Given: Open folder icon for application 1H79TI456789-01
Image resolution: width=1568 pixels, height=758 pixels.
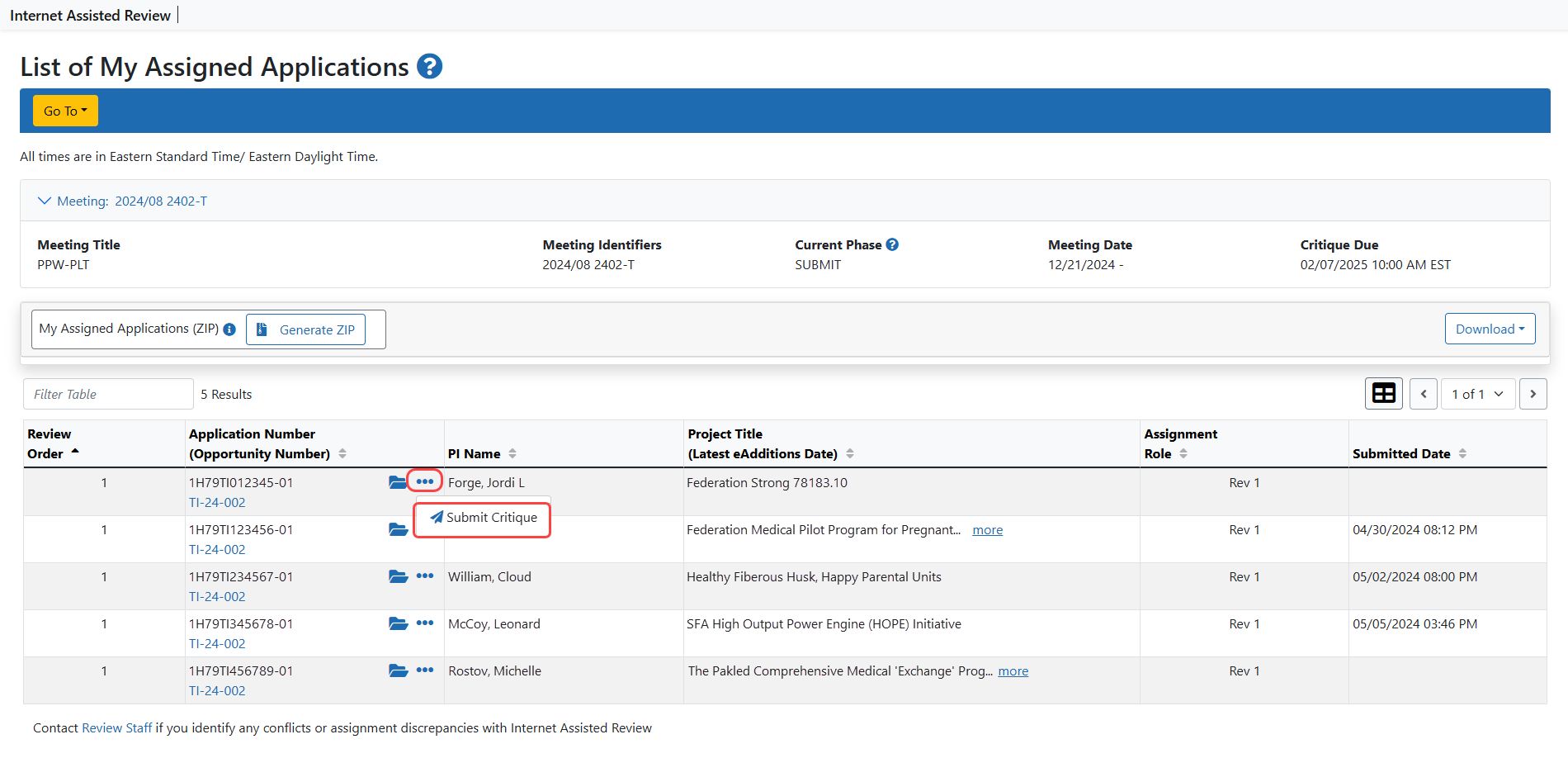Looking at the screenshot, I should pyautogui.click(x=398, y=670).
